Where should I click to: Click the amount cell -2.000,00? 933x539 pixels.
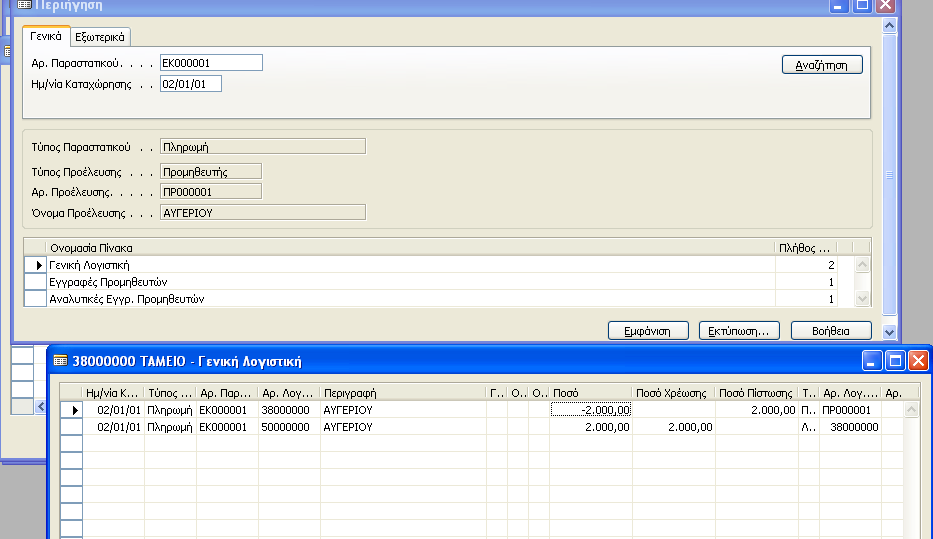click(x=591, y=410)
